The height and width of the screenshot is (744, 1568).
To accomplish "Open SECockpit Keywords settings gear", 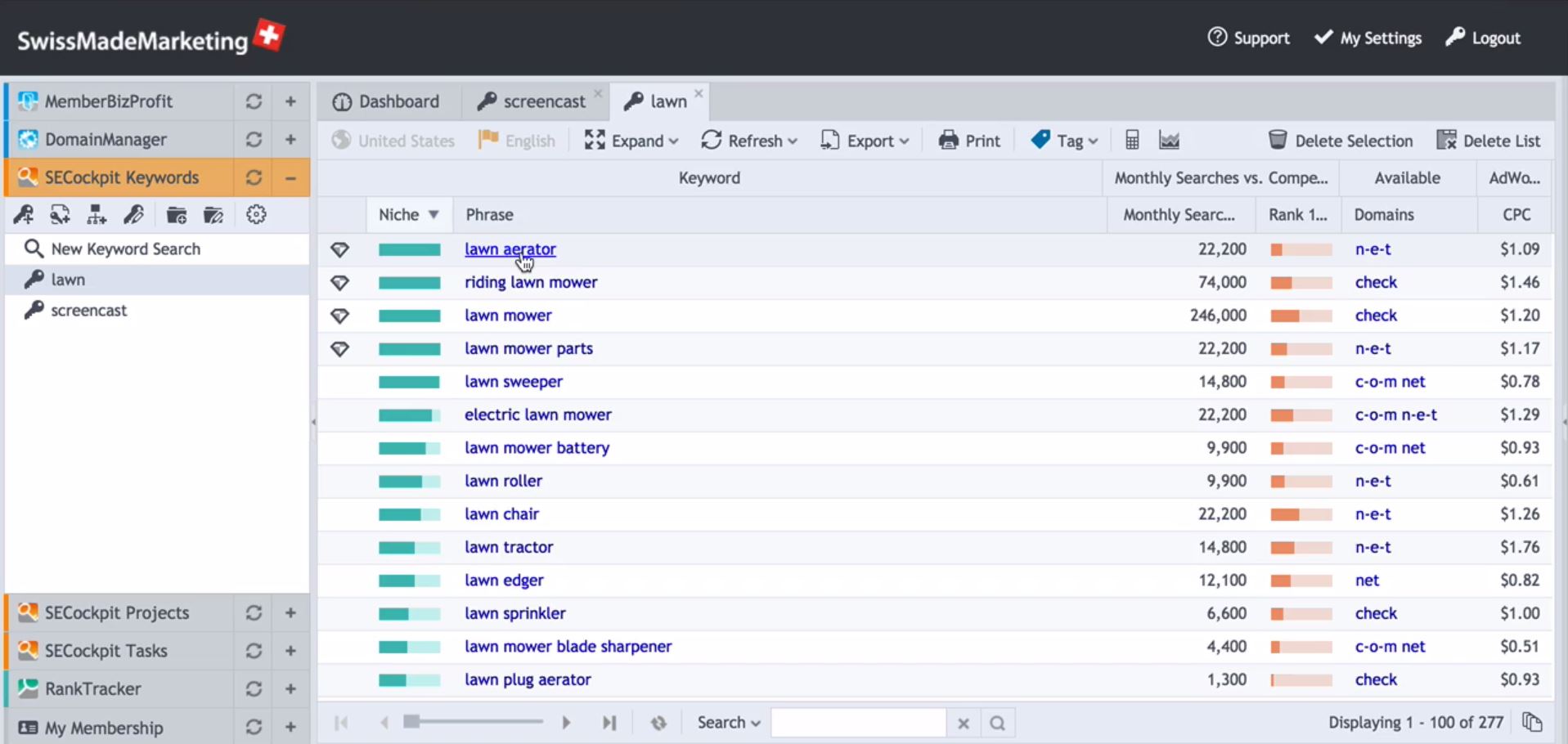I will click(x=256, y=215).
